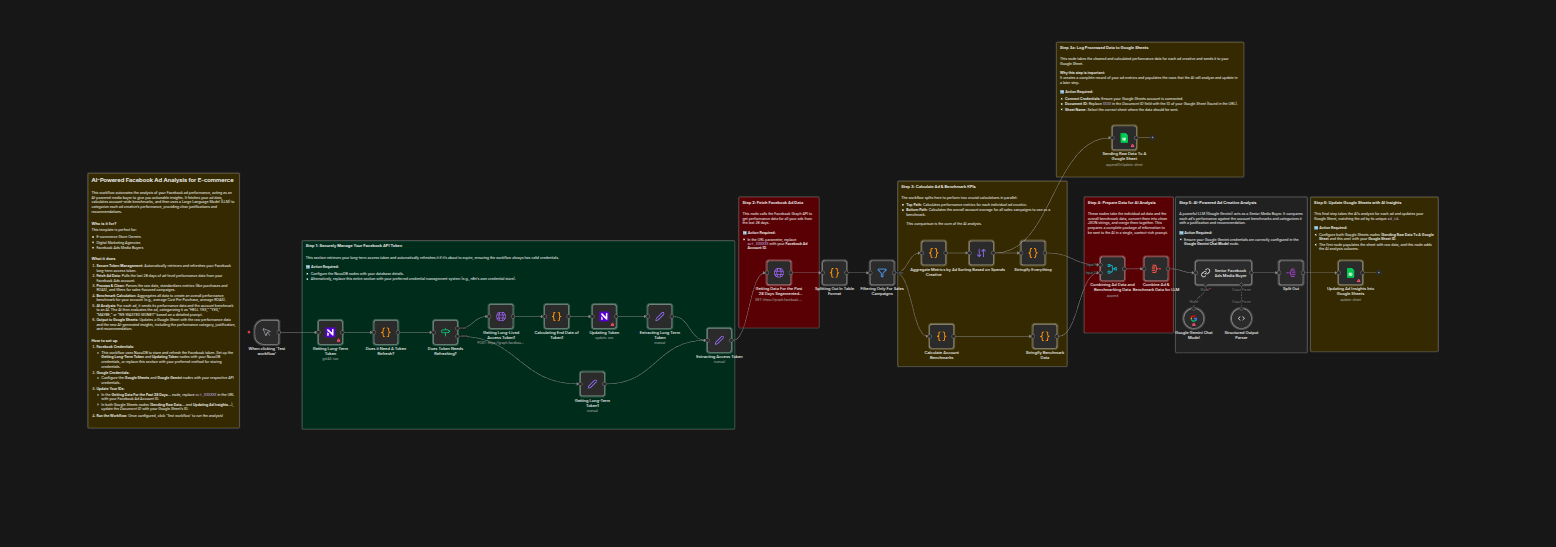Open the 'Does it Need A Token Refresh?' code node
Viewport: 1556px width, 547px height.
point(386,332)
